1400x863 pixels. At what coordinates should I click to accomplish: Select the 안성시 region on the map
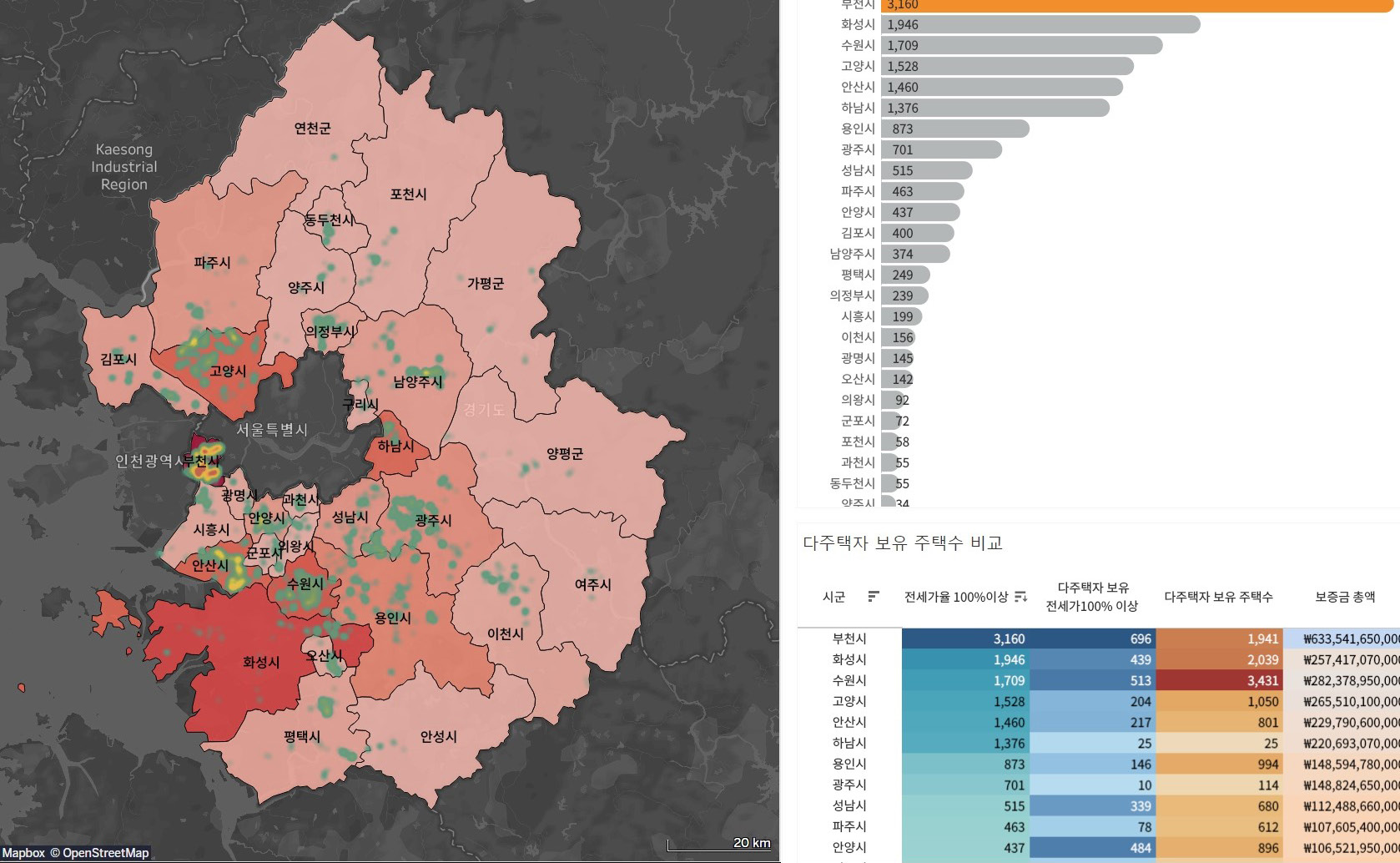click(x=438, y=736)
